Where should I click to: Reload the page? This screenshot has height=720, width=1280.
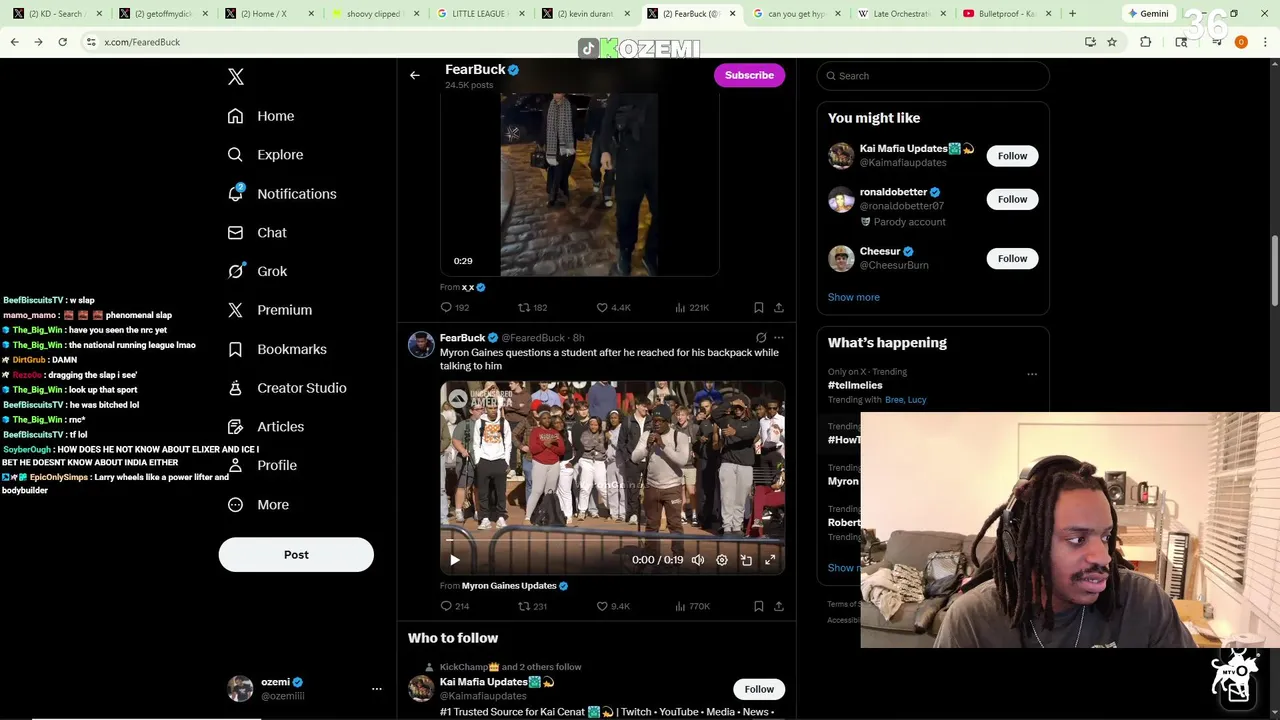point(62,42)
